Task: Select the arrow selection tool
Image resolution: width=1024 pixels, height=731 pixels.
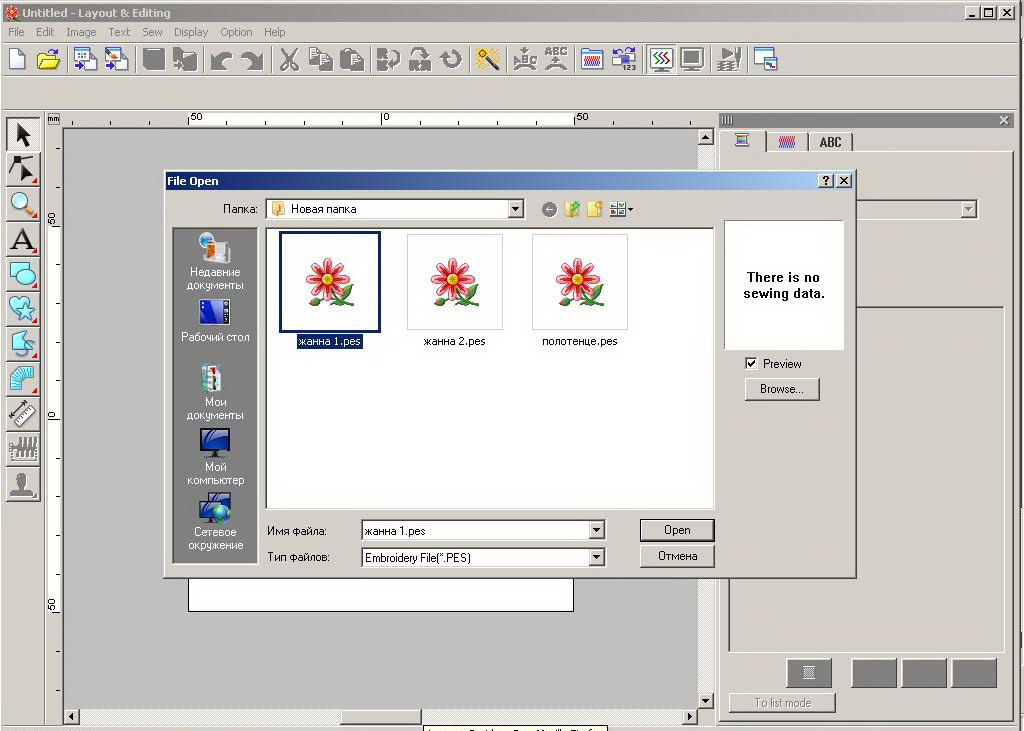Action: pos(23,134)
